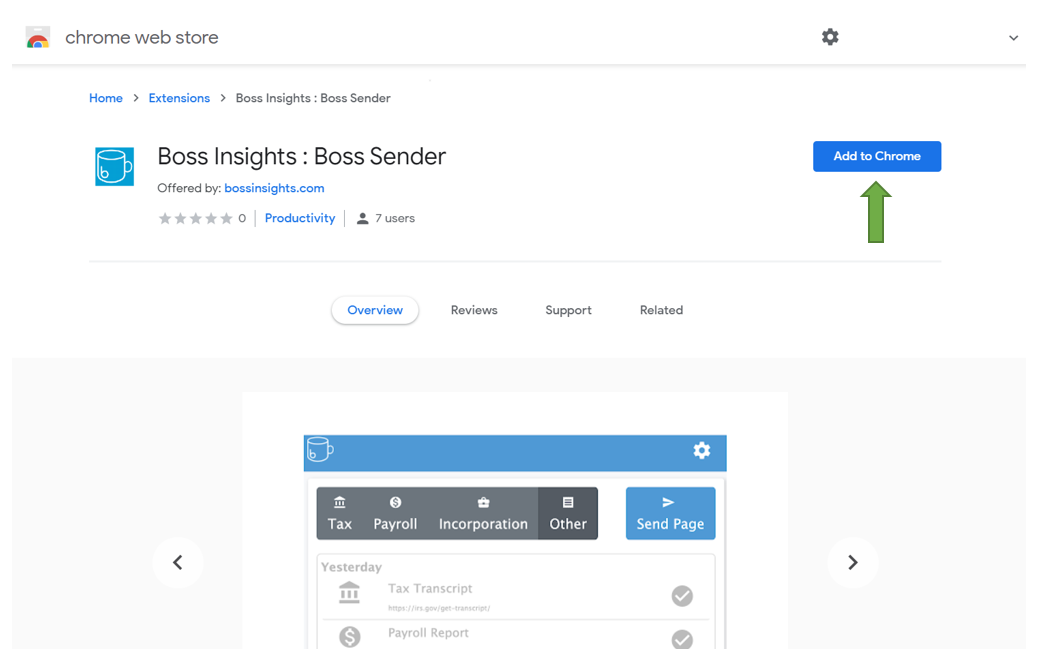The width and height of the screenshot is (1037, 667).
Task: Click the star rating row
Action: (x=195, y=218)
